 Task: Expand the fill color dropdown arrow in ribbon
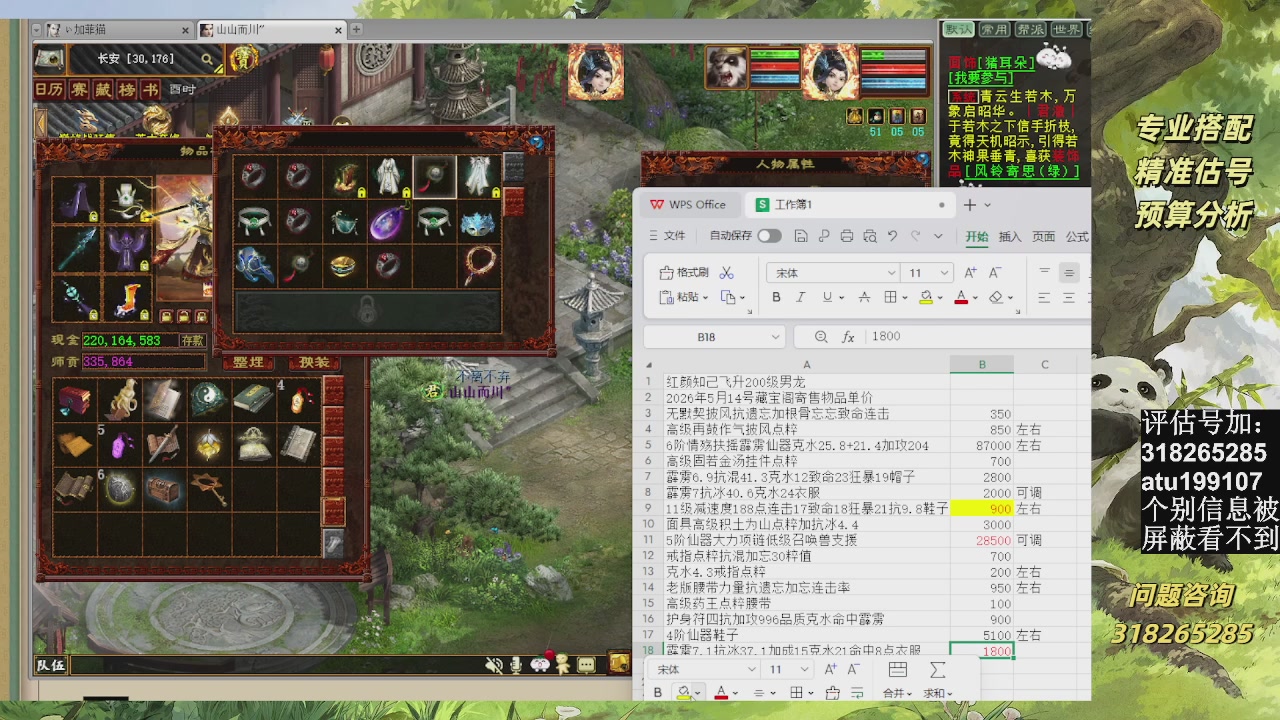pos(941,298)
